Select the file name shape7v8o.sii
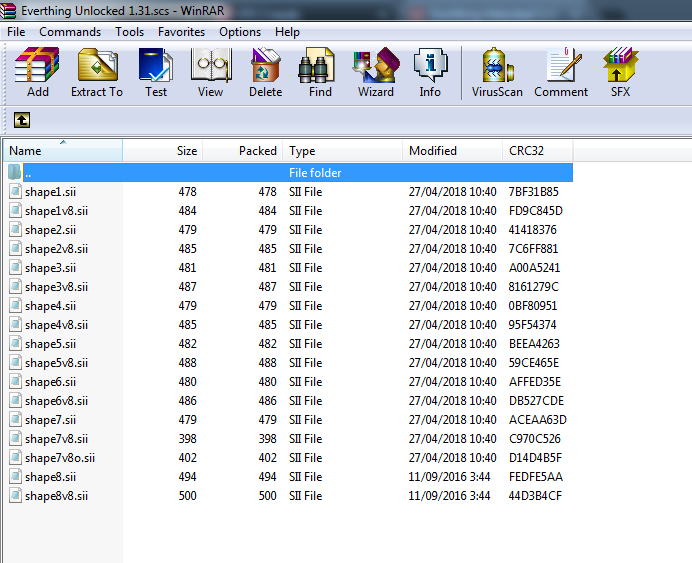The image size is (692, 563). pyautogui.click(x=60, y=458)
